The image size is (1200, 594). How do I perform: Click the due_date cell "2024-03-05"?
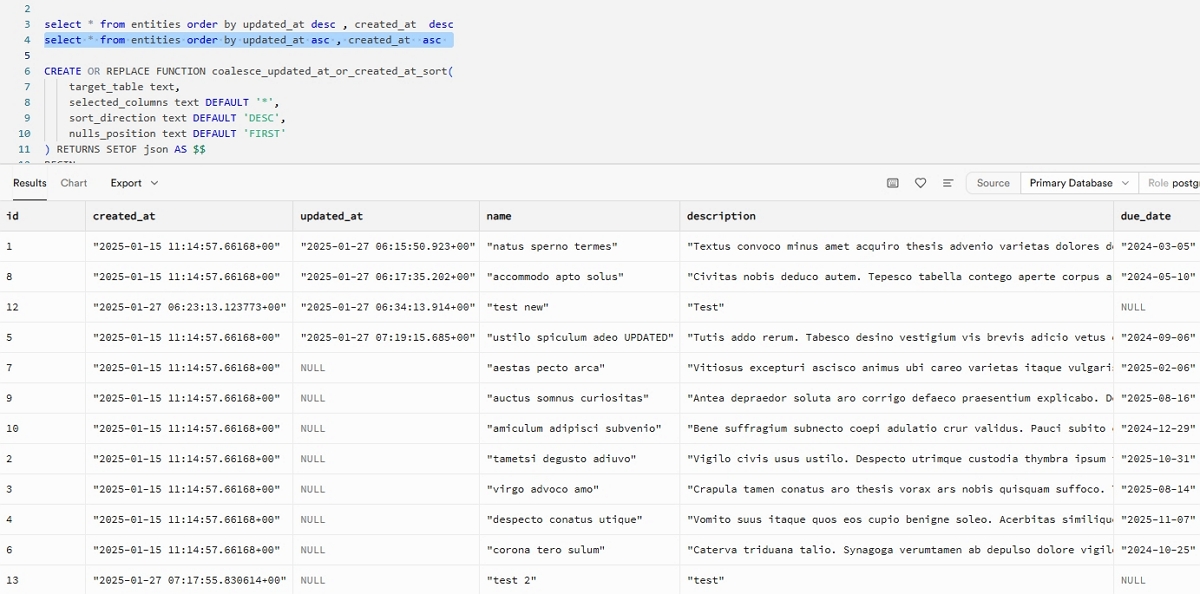[x=1157, y=247]
